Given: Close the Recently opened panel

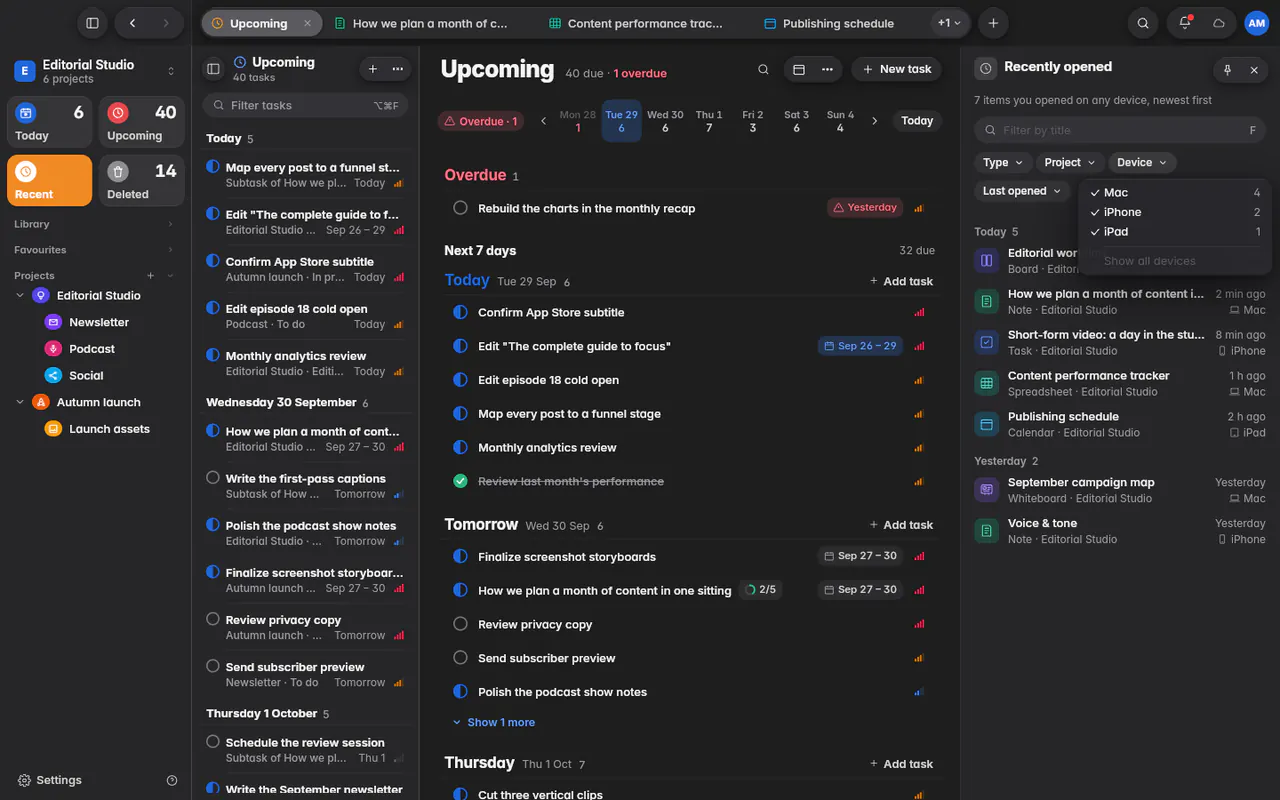Looking at the screenshot, I should [1254, 70].
